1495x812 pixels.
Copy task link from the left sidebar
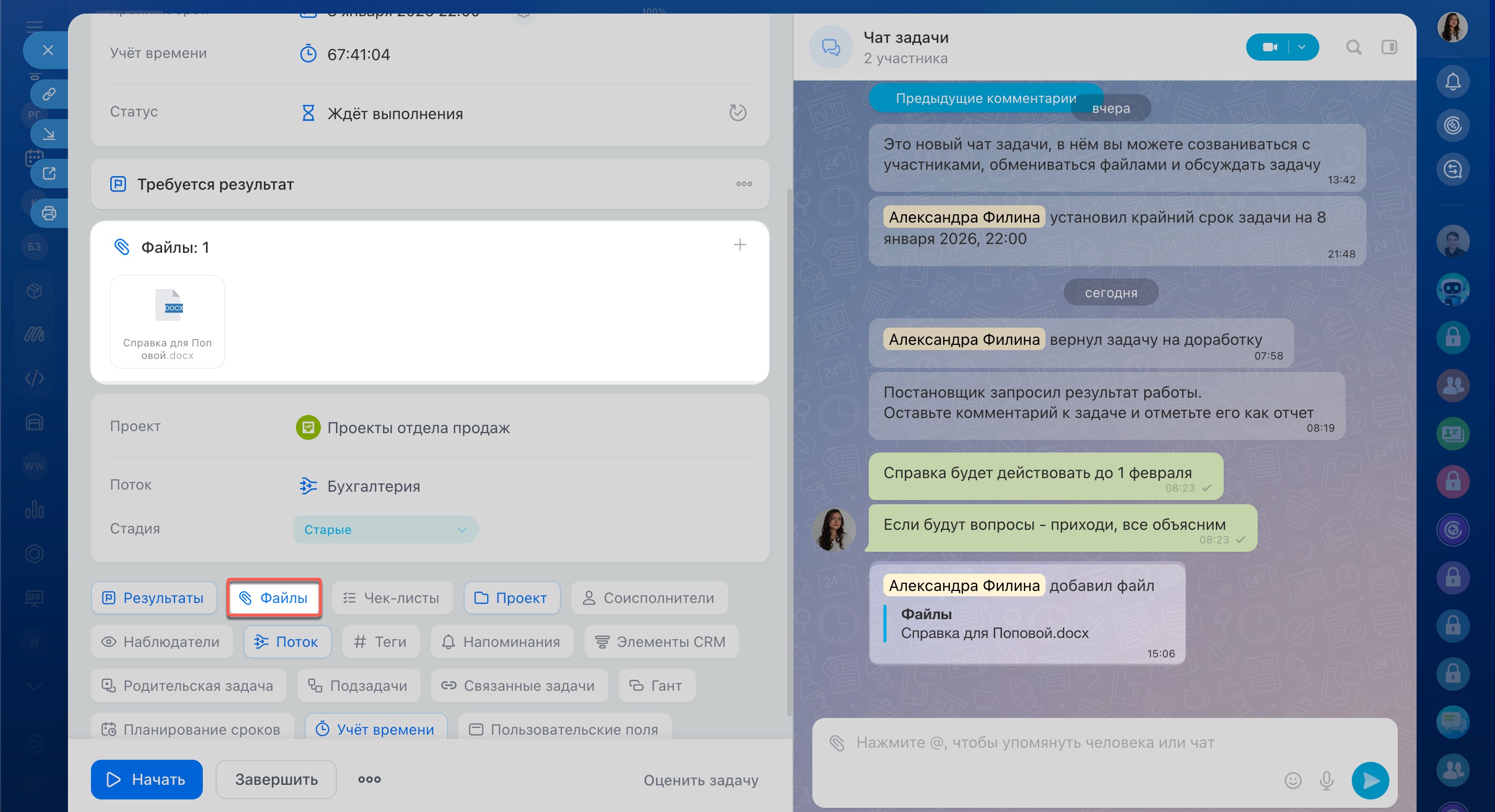[49, 94]
